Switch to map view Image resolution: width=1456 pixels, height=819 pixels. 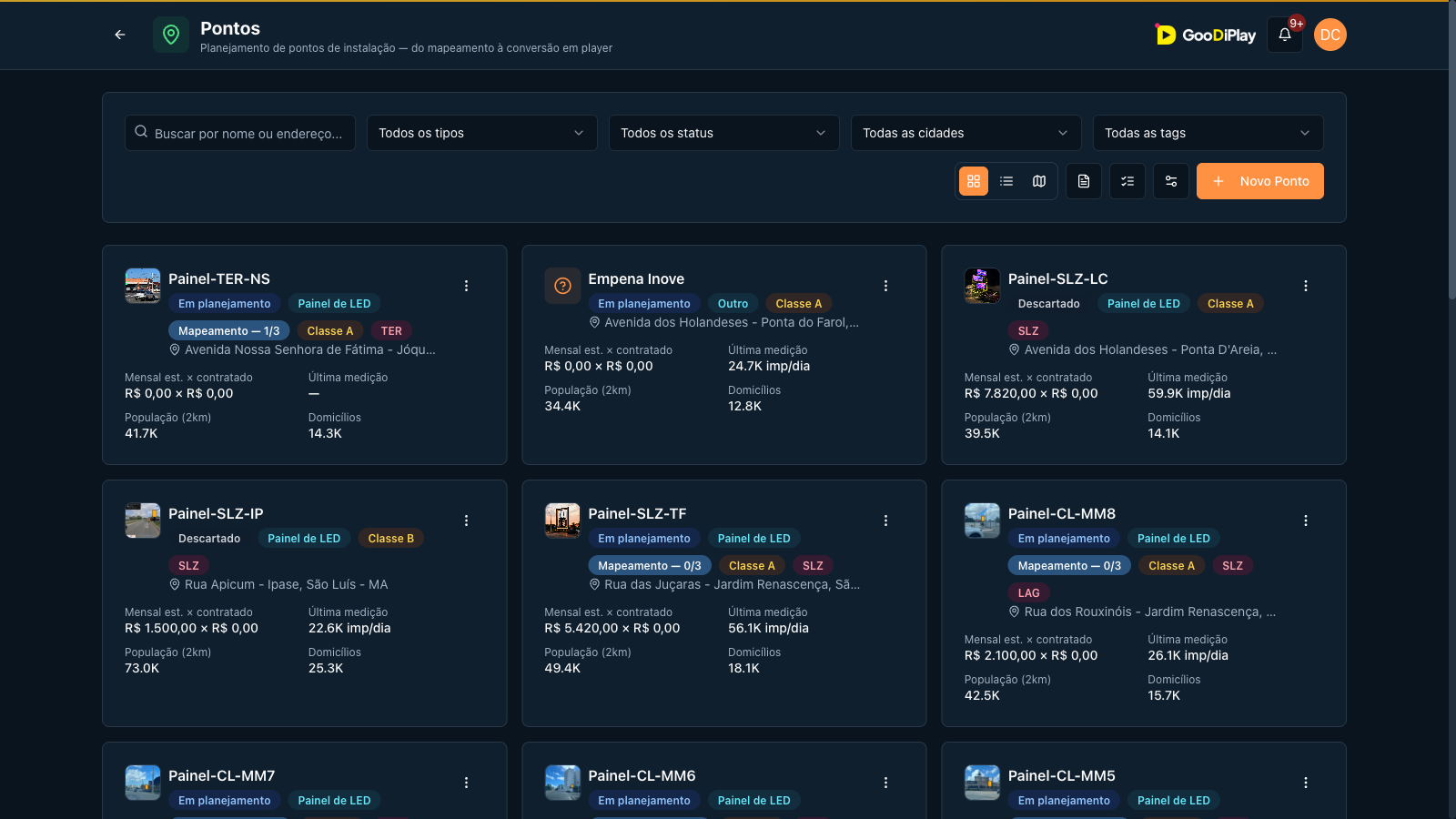click(x=1039, y=181)
